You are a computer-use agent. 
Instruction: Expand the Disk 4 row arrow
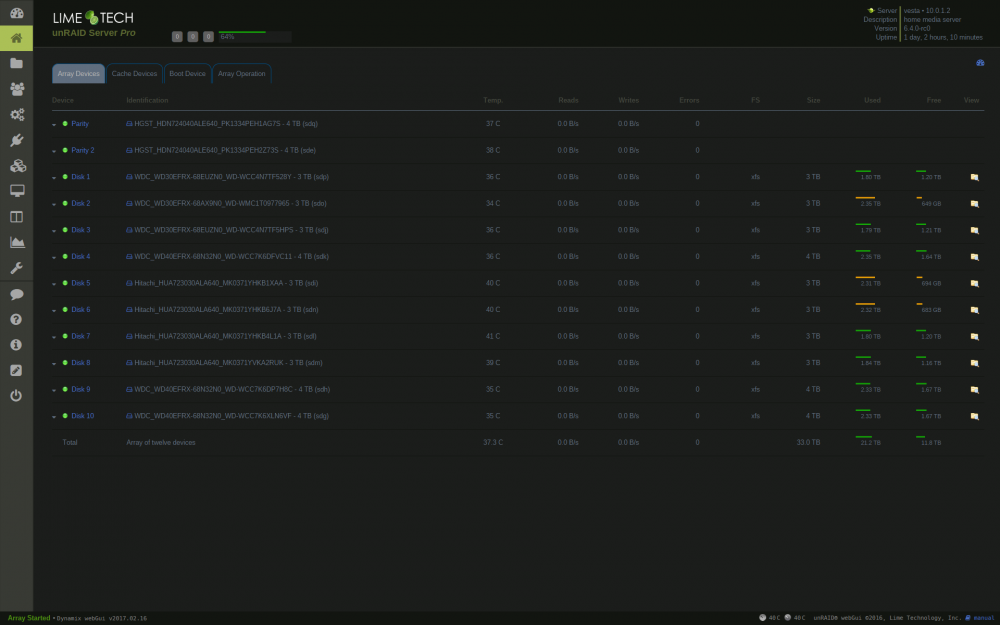[x=54, y=258]
